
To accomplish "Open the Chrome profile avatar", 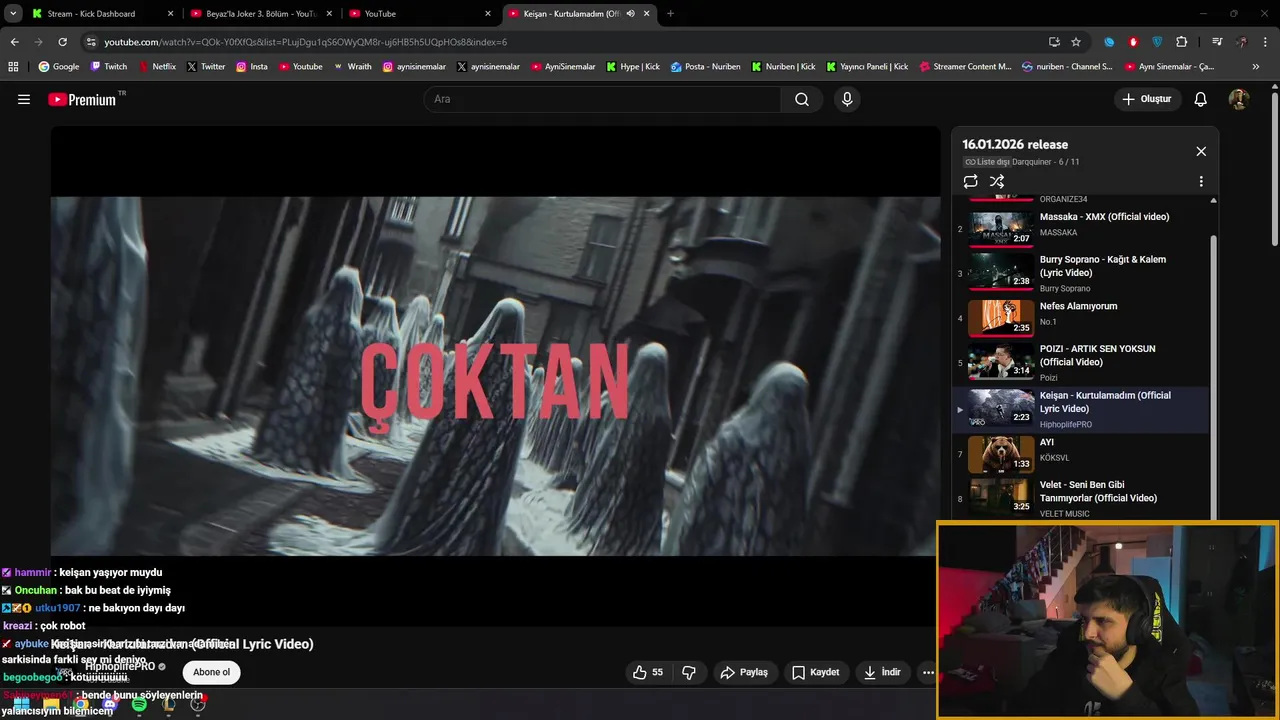I will click(1241, 42).
